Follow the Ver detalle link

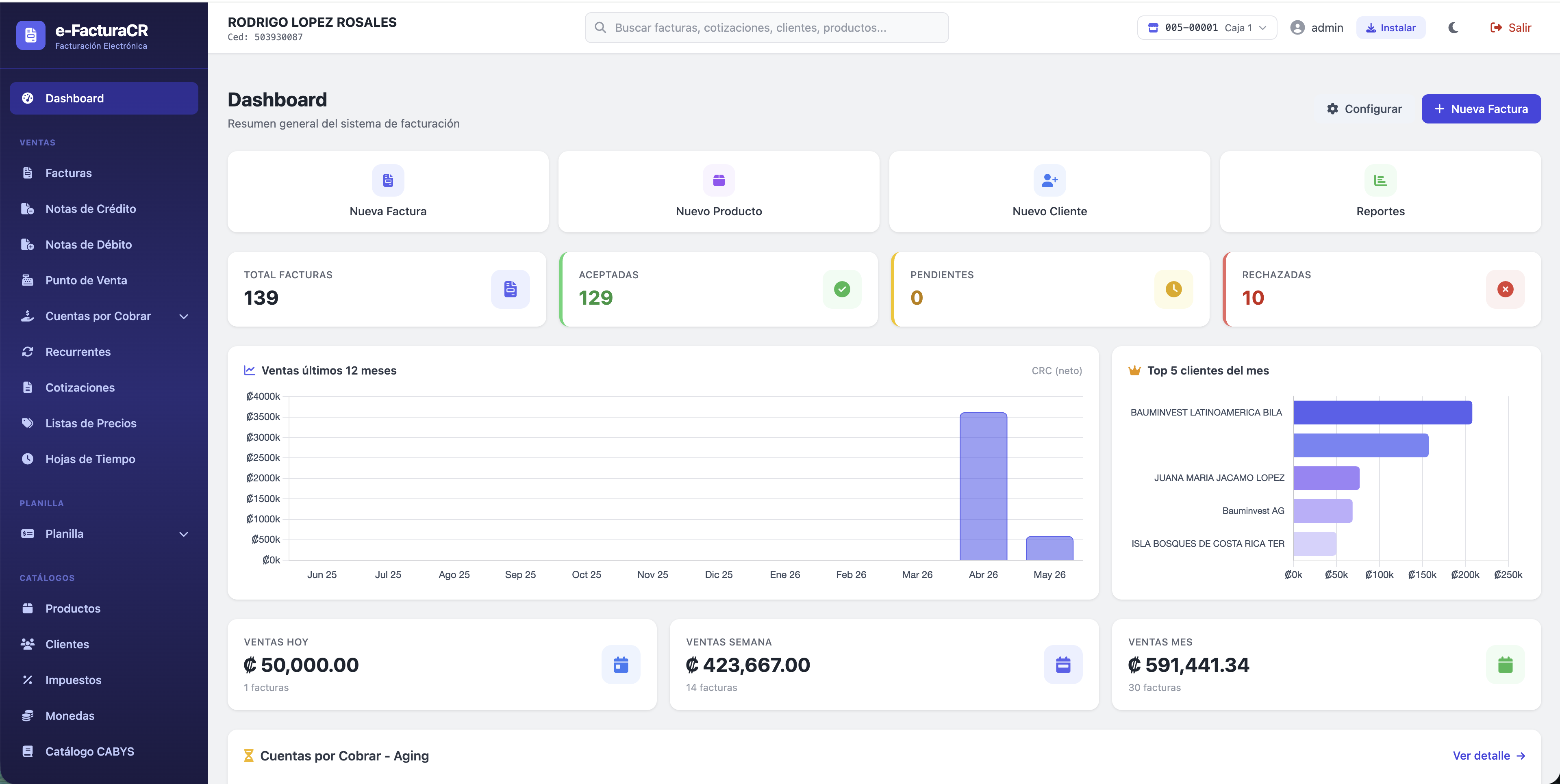click(1488, 756)
